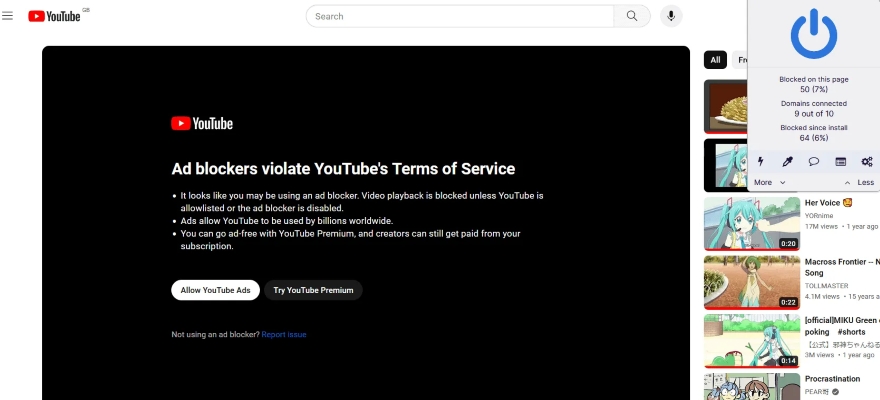The height and width of the screenshot is (400, 880).
Task: Open the YouTube hamburger guide menu
Action: coord(7,16)
